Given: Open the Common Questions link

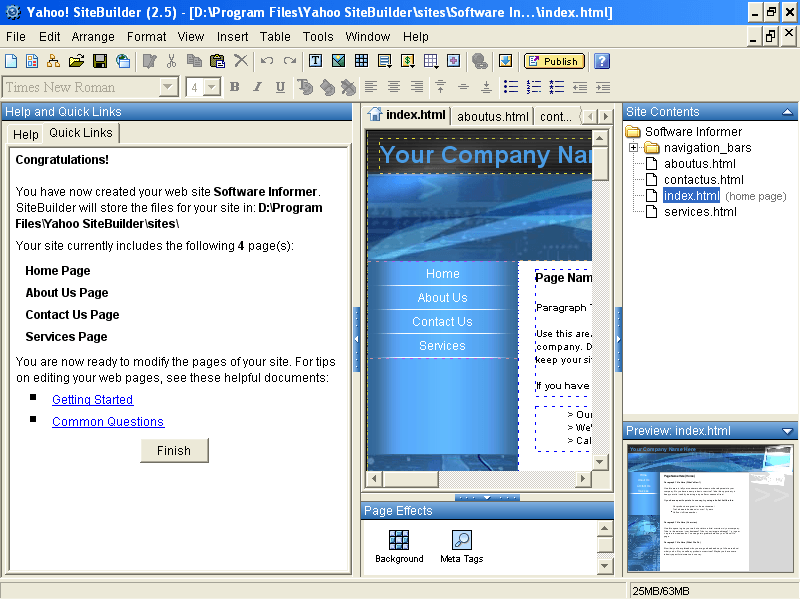Looking at the screenshot, I should click(x=108, y=421).
